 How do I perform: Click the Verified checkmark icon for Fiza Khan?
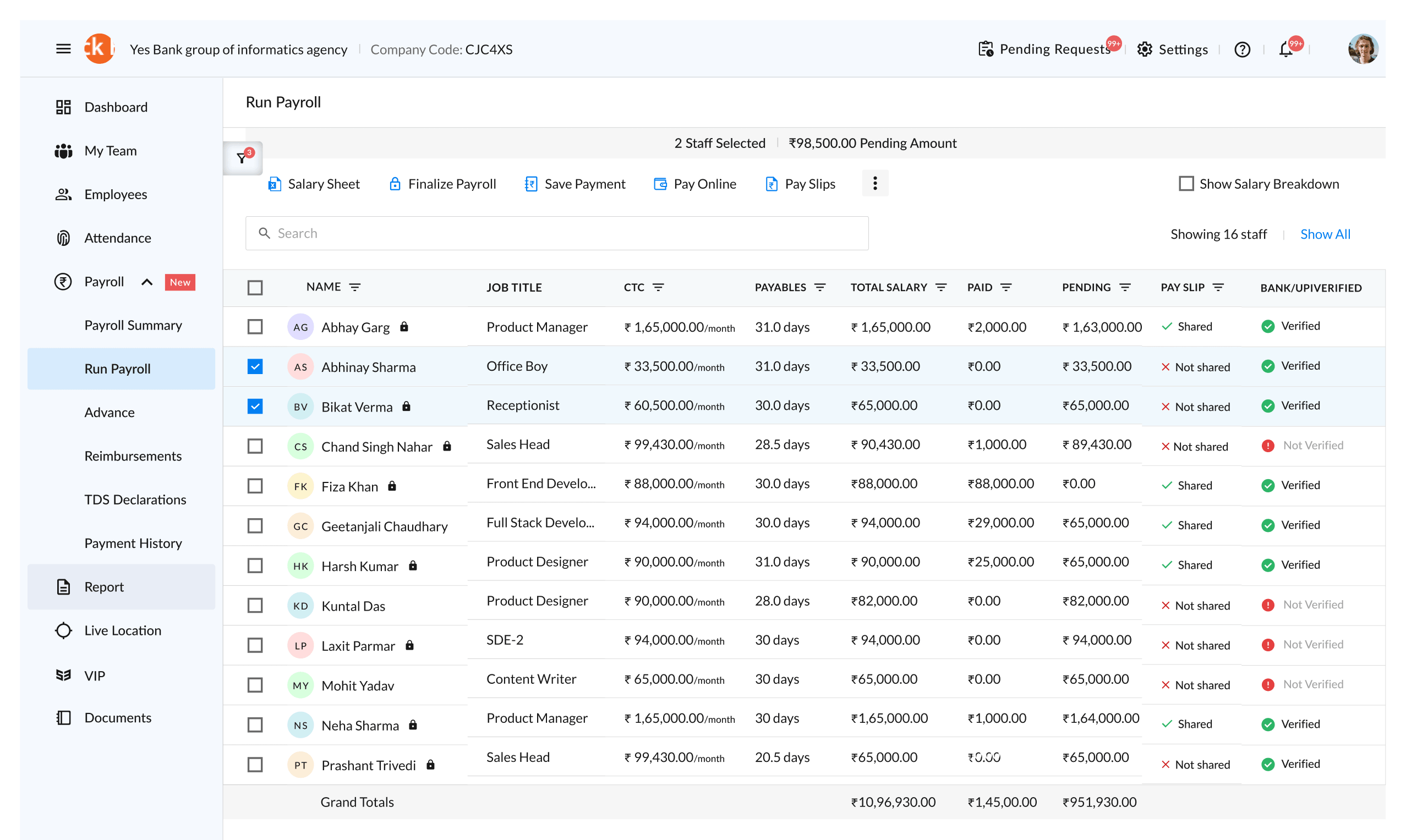pyautogui.click(x=1267, y=486)
